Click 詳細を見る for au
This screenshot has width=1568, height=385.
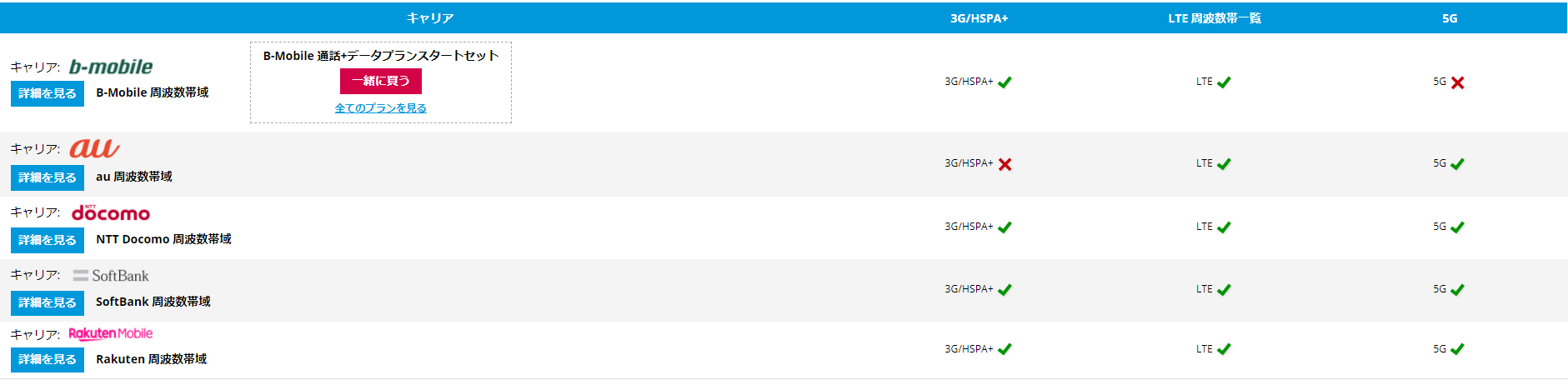(x=48, y=177)
